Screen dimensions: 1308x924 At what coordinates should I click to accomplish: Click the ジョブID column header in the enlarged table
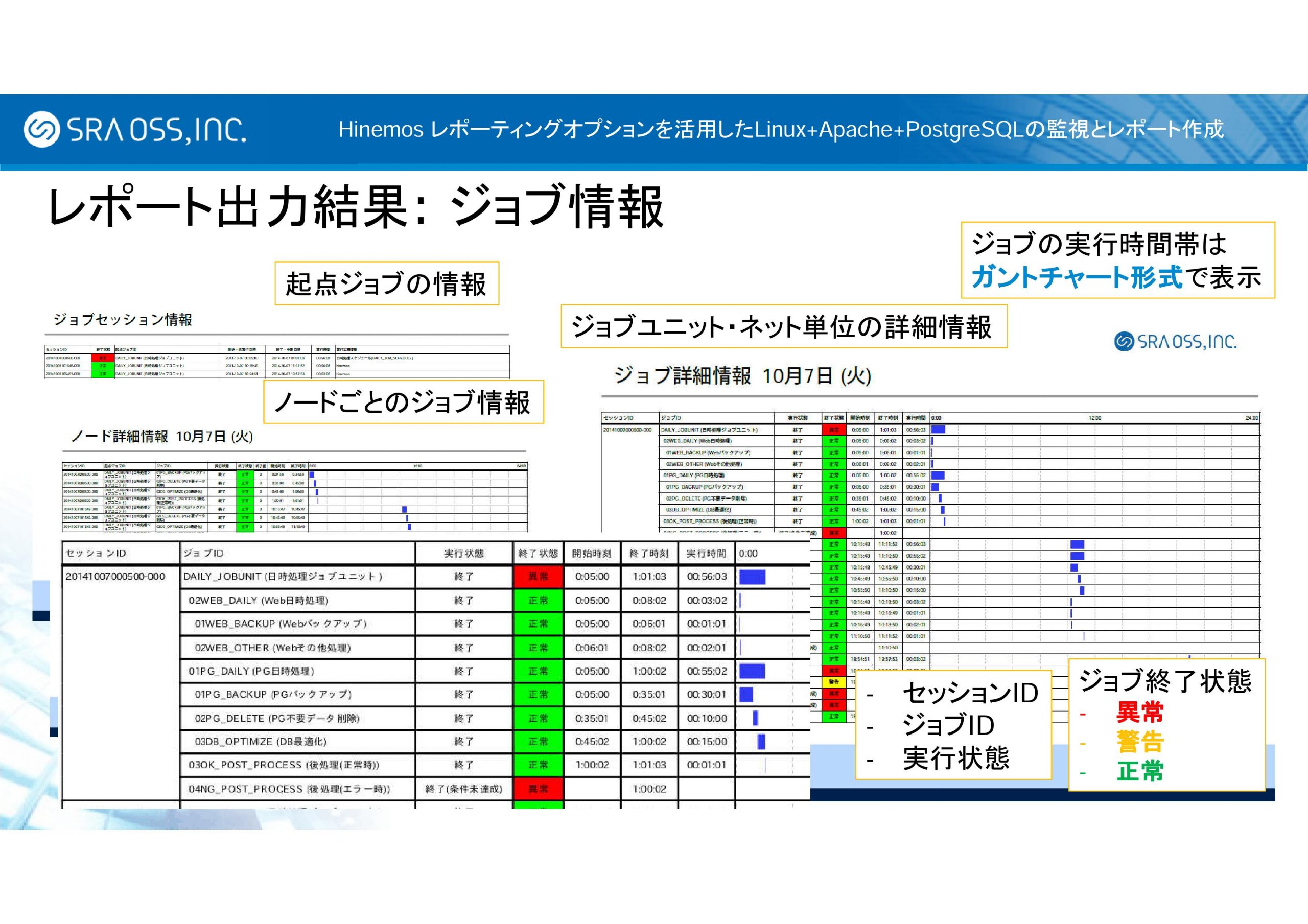tap(203, 553)
